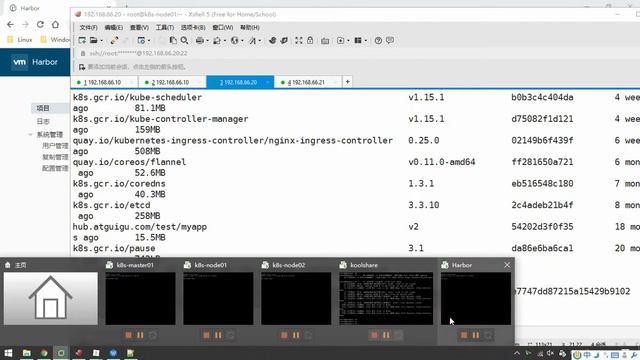Click the full screen icon in Xshell toolbar
Image resolution: width=640 pixels, height=360 pixels.
pos(299,40)
